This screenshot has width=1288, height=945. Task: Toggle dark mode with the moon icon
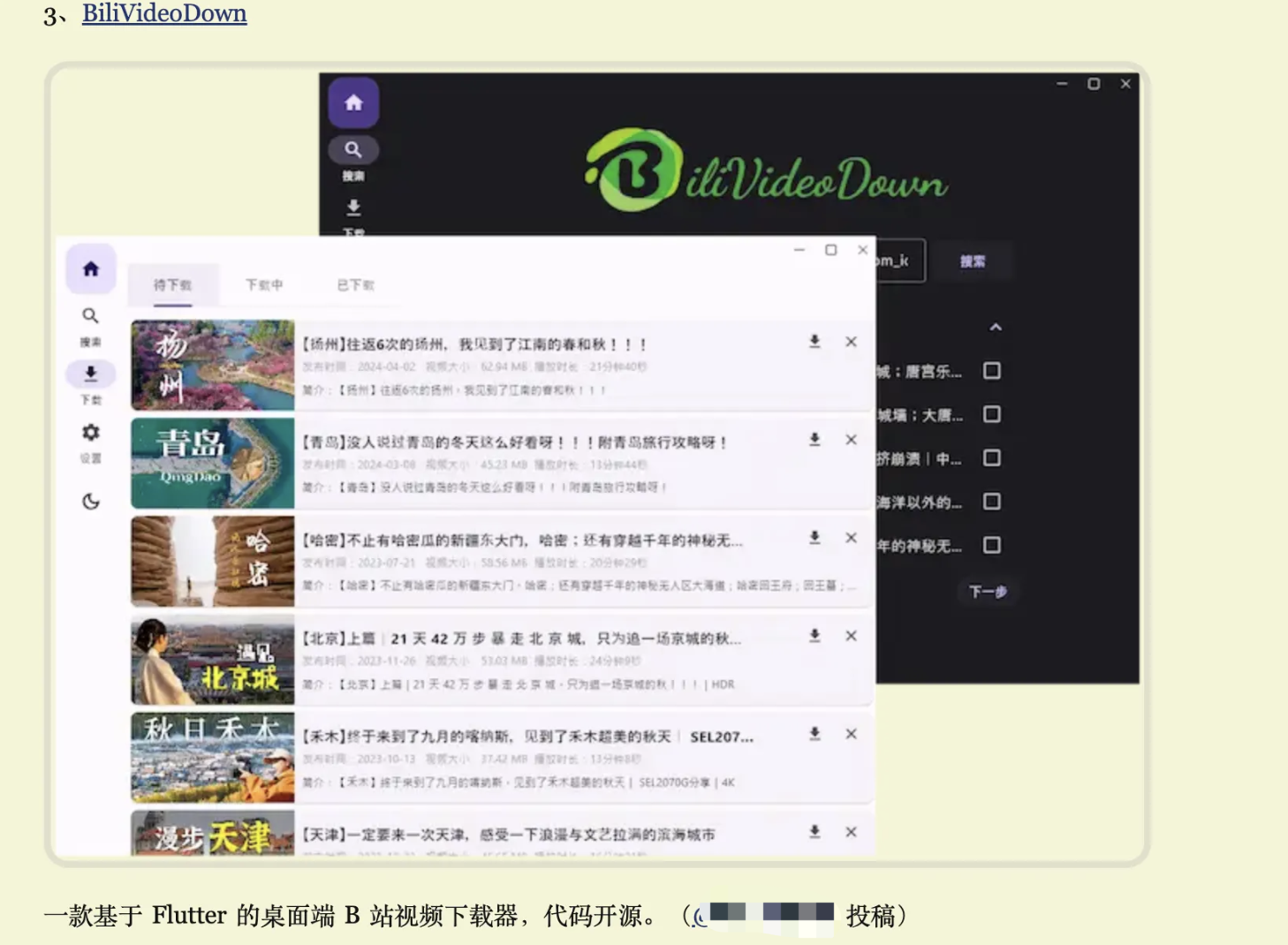[x=90, y=502]
